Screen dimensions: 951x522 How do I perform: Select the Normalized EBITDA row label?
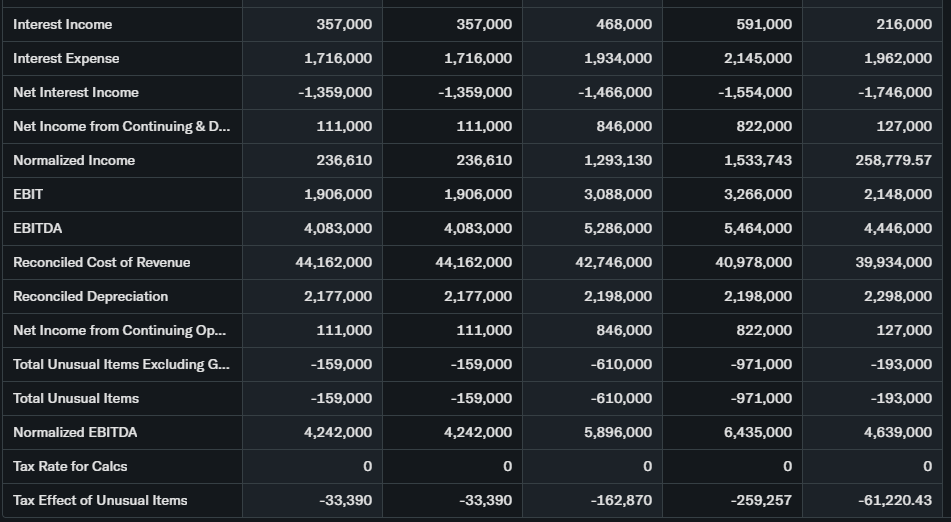click(75, 432)
